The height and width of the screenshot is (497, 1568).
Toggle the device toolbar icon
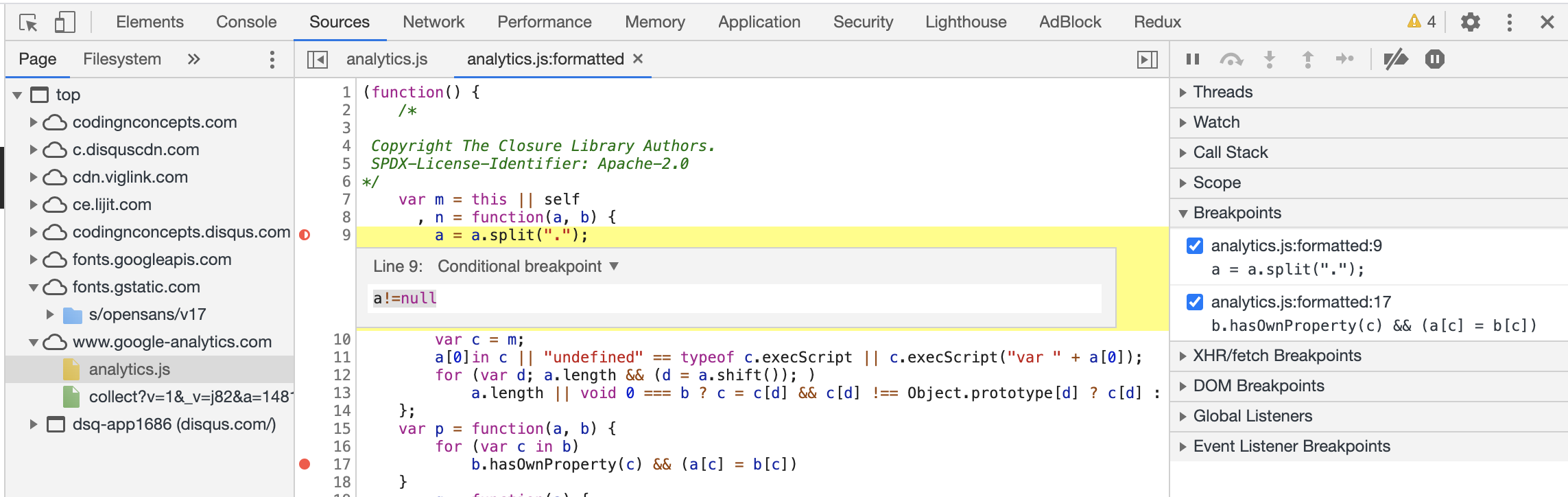(64, 23)
